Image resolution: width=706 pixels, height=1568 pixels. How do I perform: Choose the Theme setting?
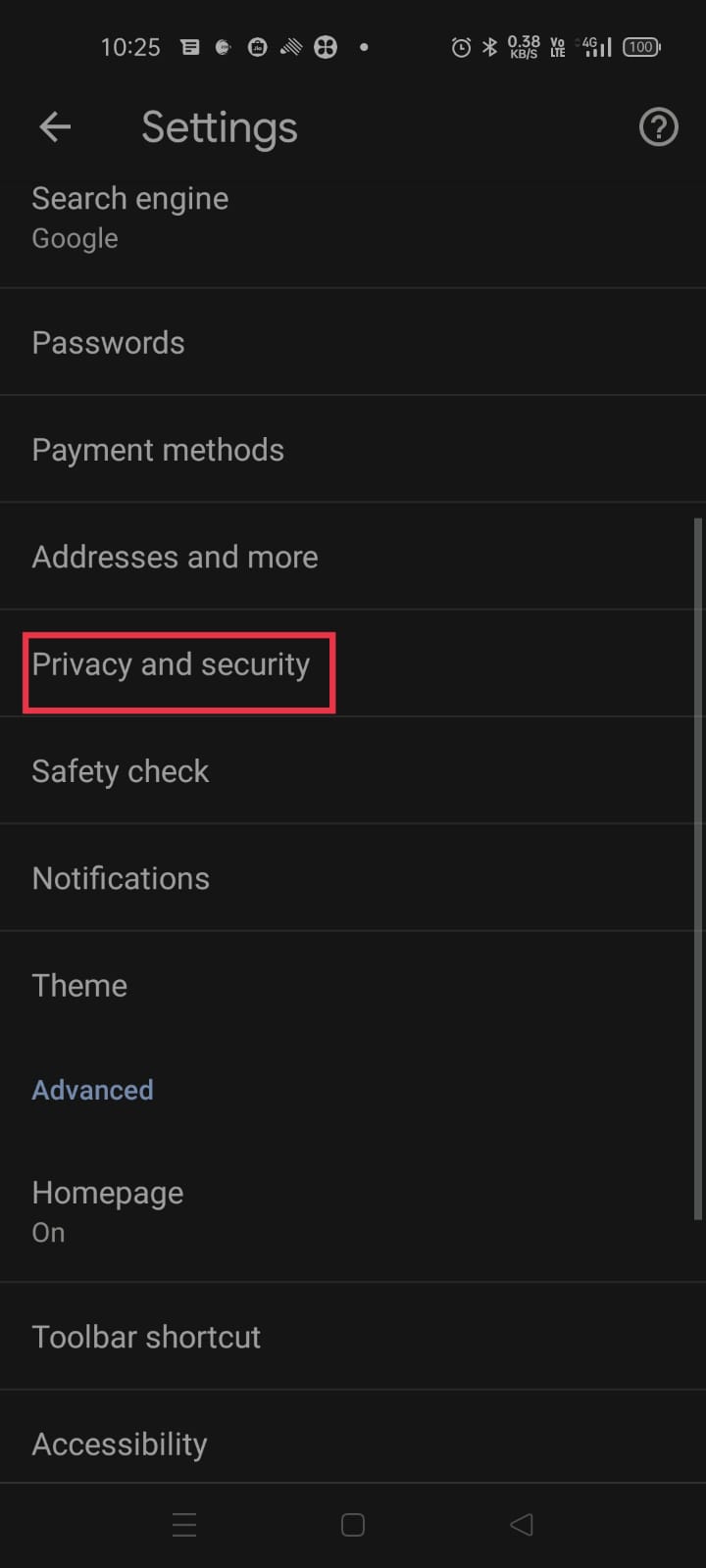[x=79, y=985]
